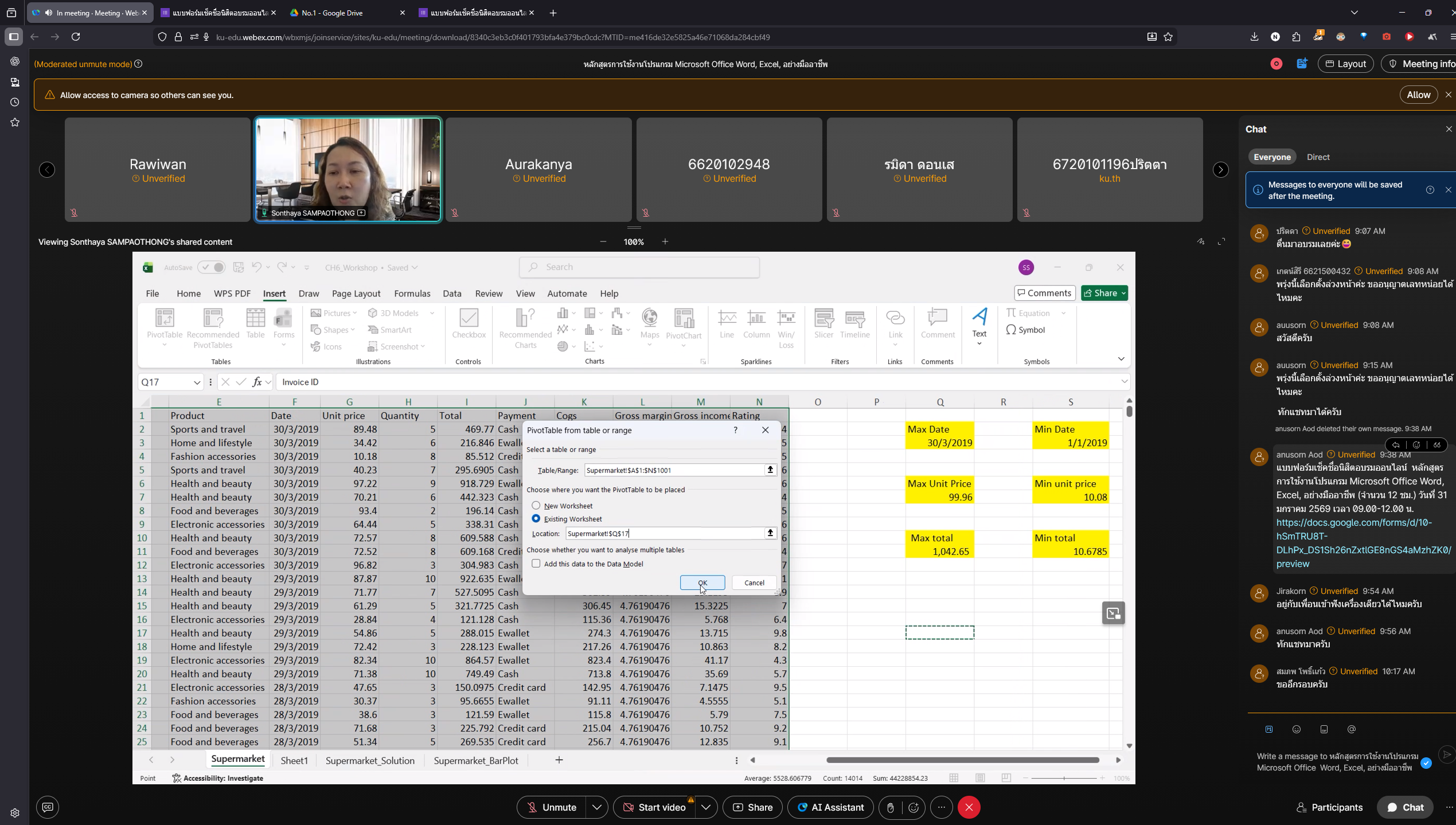The image size is (1456, 825).
Task: Show next participants with right arrow
Action: (1220, 170)
